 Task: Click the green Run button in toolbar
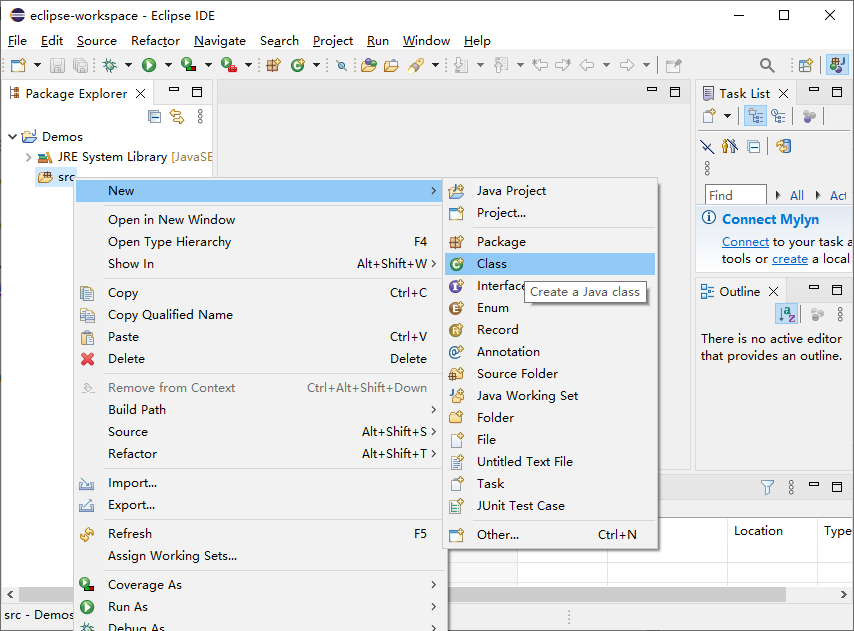pyautogui.click(x=149, y=65)
